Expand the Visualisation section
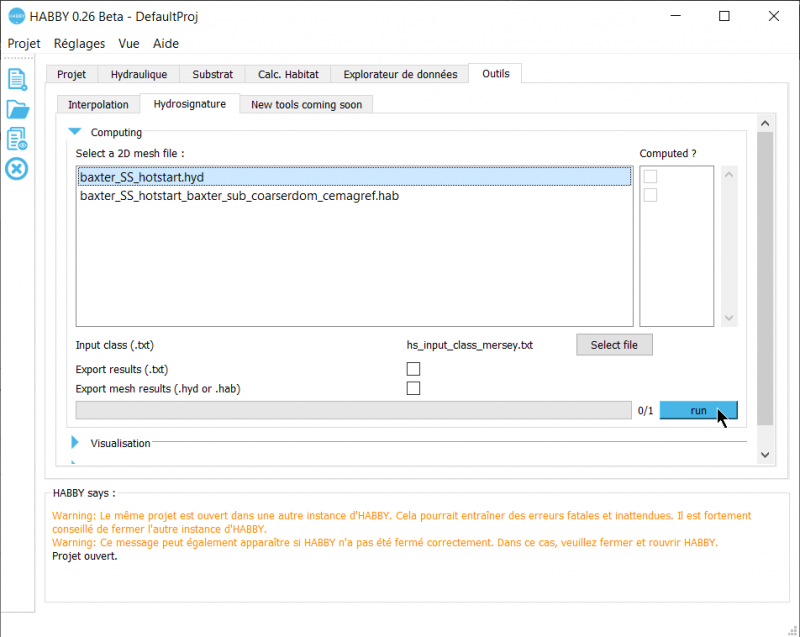Screen dimensions: 800x637 [x=74, y=443]
